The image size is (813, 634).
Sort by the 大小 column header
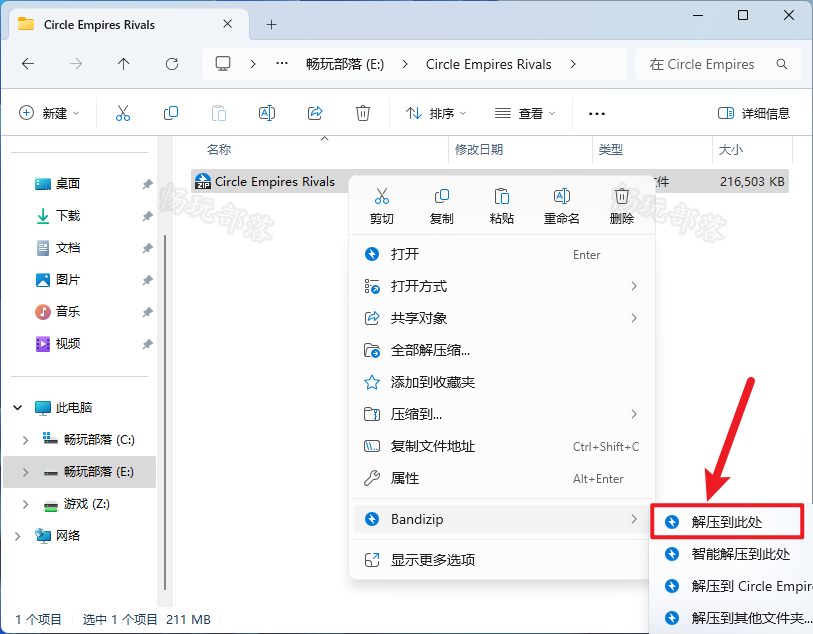coord(731,150)
